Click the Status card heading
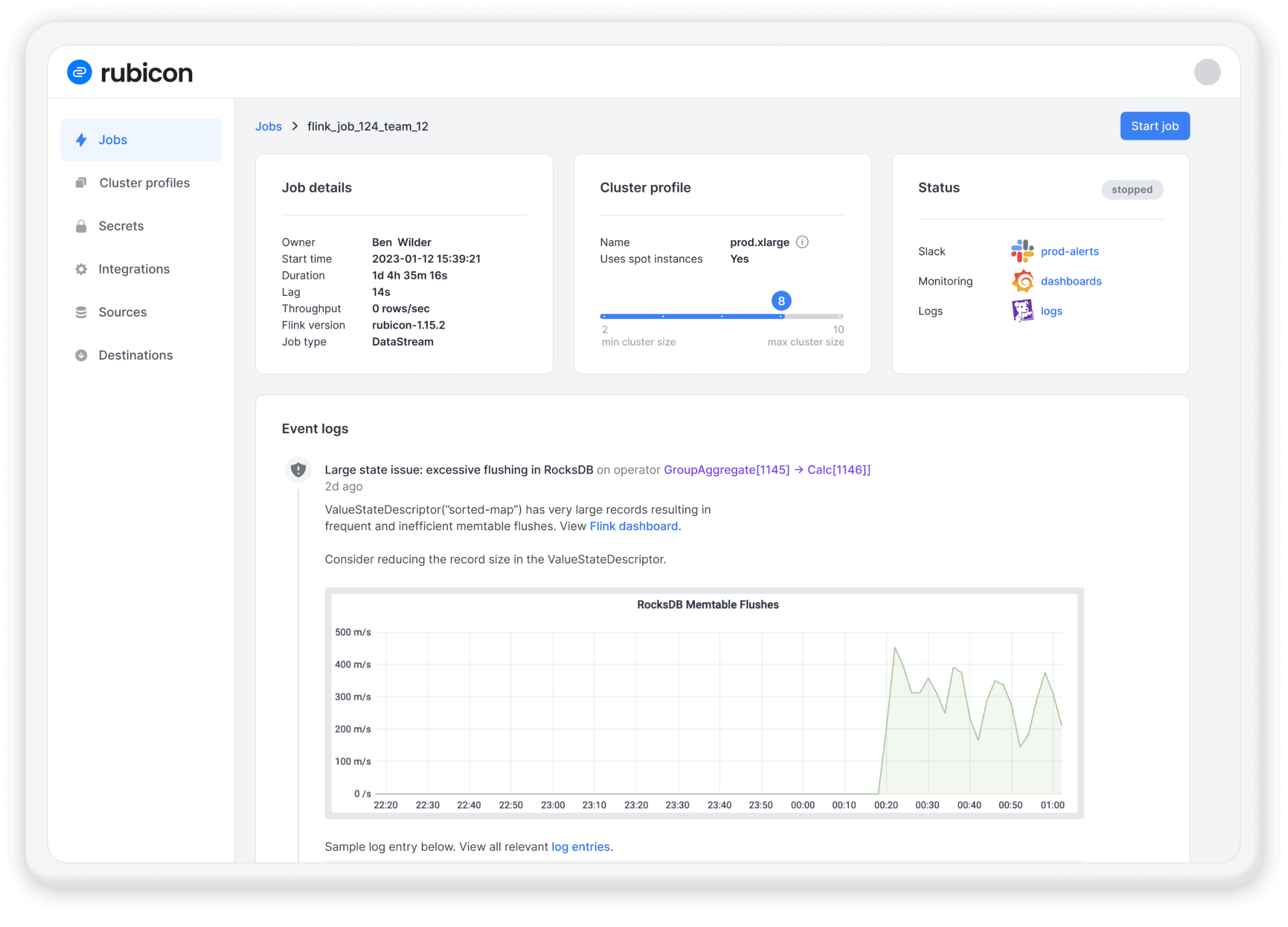The image size is (1288, 927). 938,187
